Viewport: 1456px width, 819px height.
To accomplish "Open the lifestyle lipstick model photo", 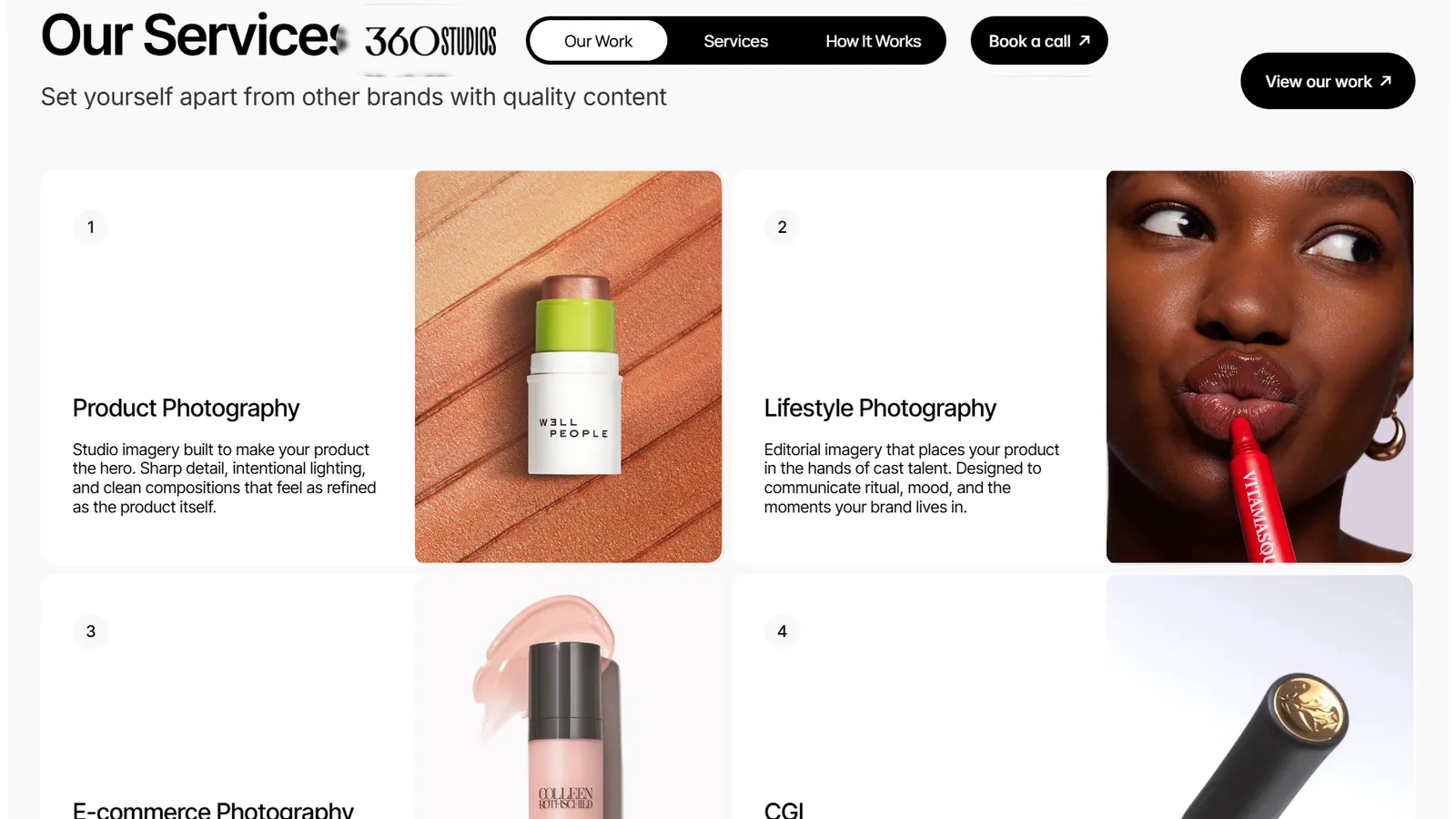I will [1259, 367].
